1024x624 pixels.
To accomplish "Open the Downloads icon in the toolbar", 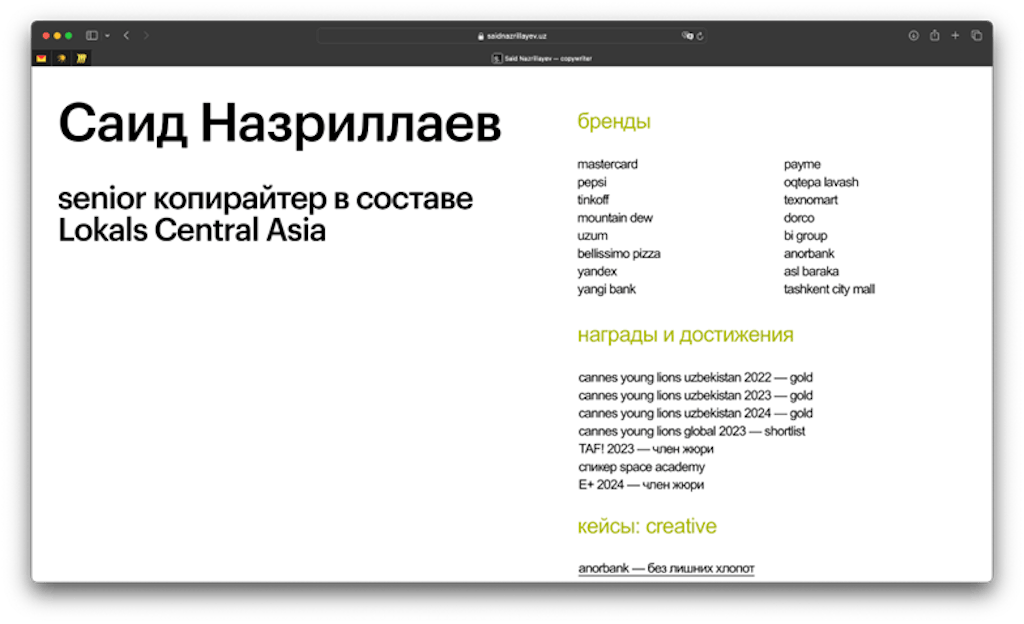I will 913,35.
